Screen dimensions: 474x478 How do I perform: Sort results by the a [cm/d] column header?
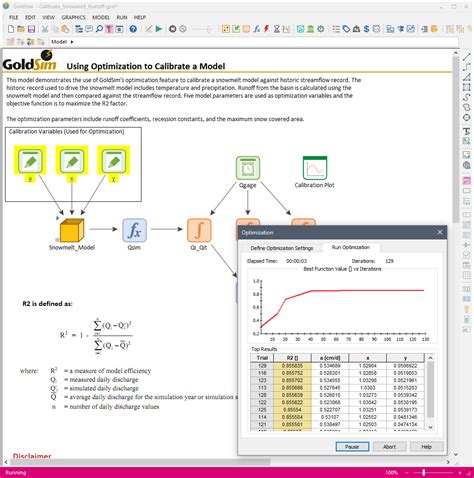[x=330, y=358]
